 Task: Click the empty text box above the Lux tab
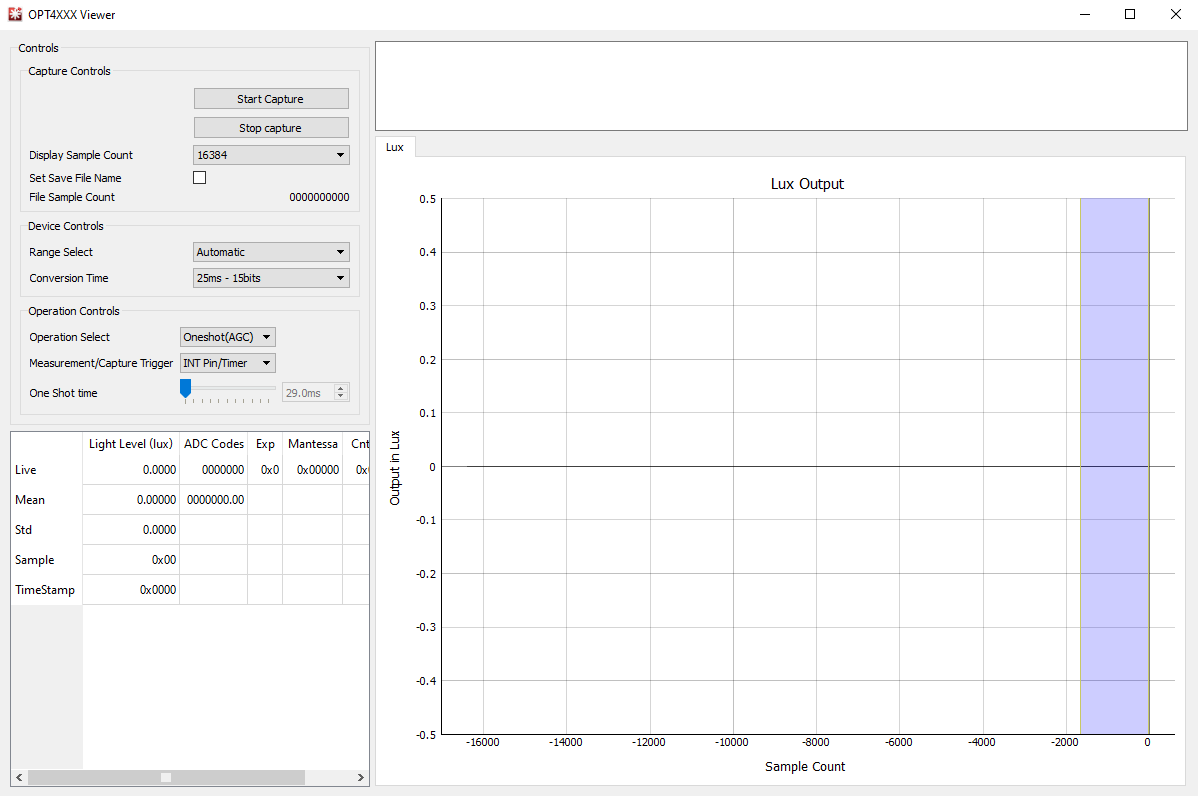[x=780, y=85]
